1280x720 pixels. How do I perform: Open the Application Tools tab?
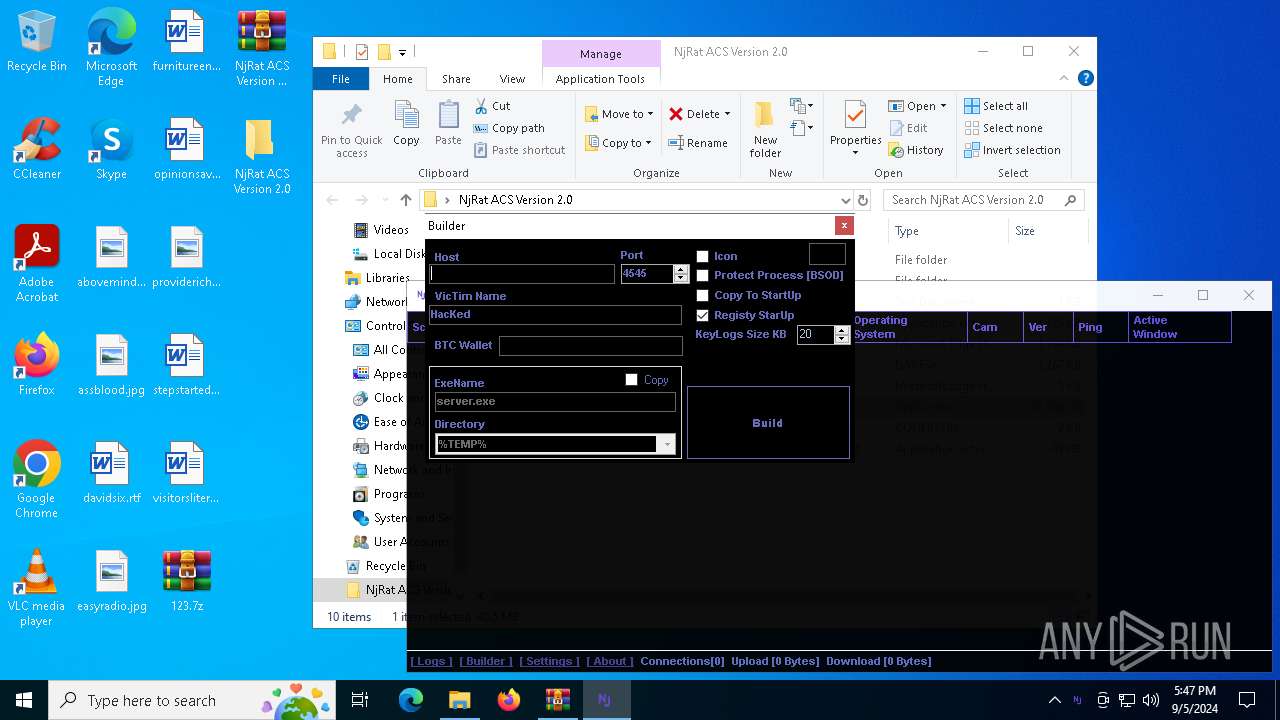point(600,79)
